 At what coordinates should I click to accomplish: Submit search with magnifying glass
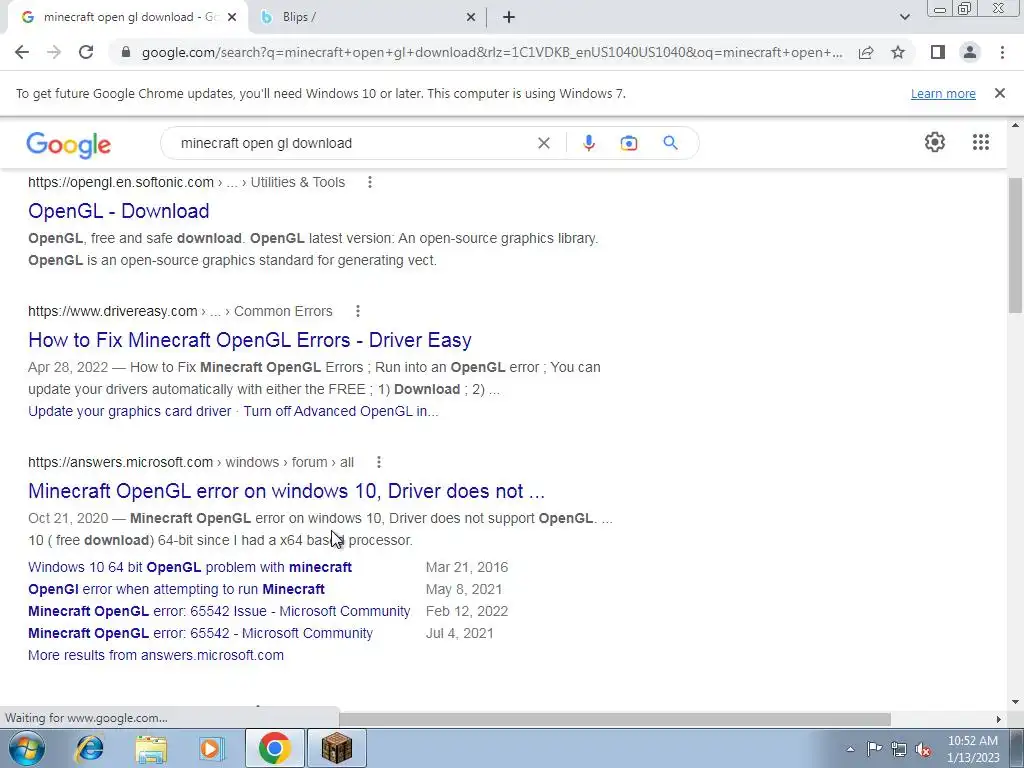click(x=670, y=142)
